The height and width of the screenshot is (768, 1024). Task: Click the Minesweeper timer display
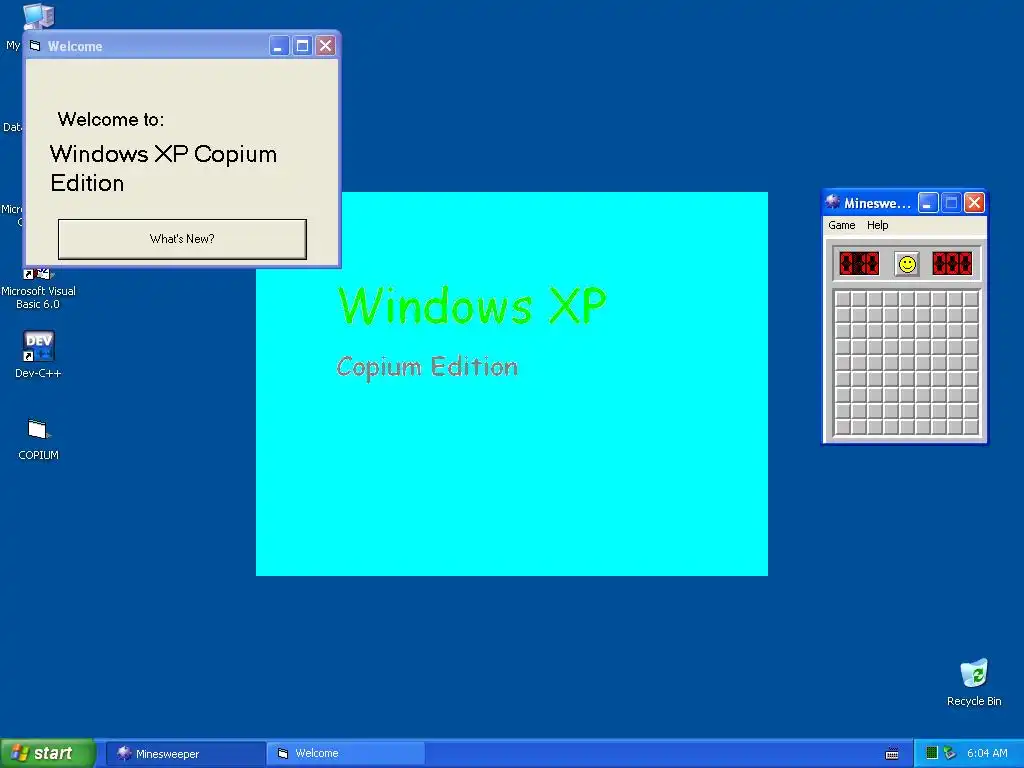pyautogui.click(x=952, y=264)
